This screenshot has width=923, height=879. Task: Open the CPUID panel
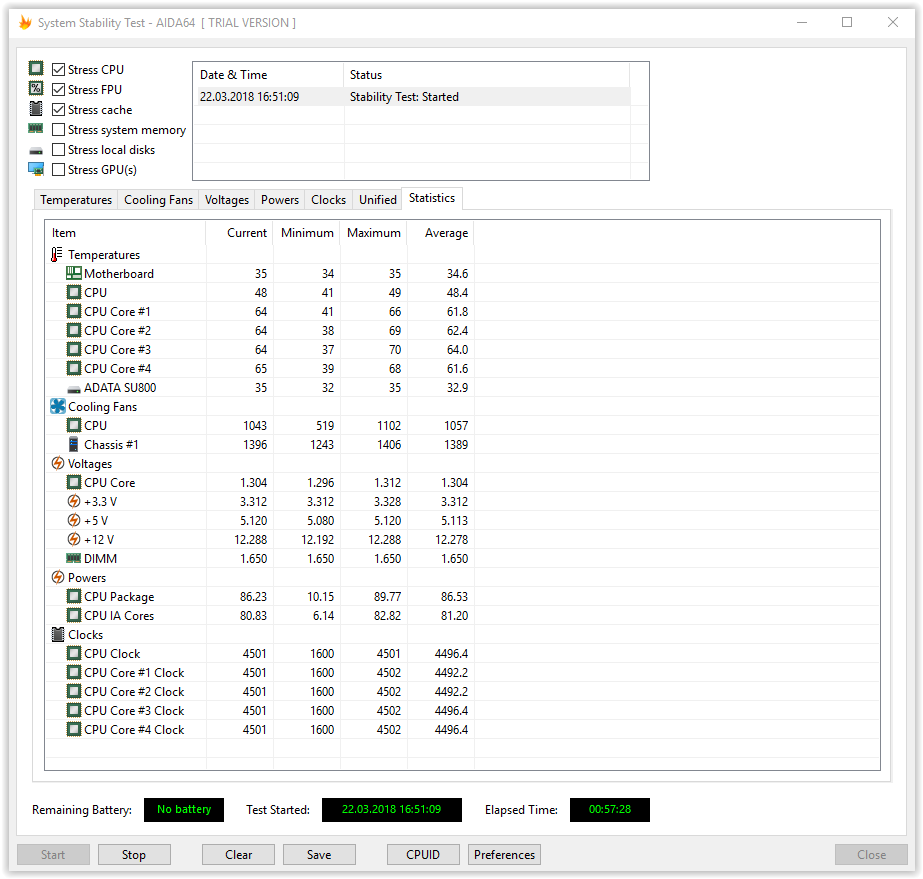click(x=424, y=855)
